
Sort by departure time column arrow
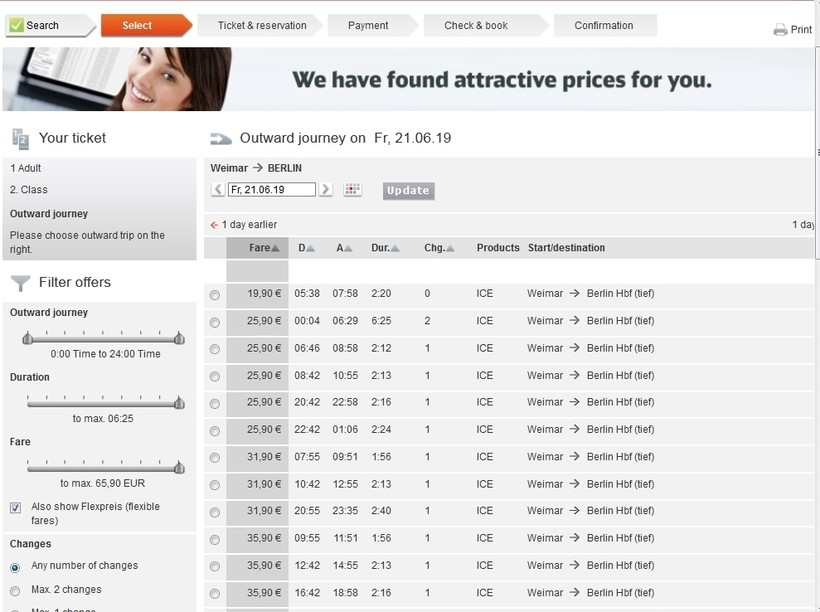point(311,248)
